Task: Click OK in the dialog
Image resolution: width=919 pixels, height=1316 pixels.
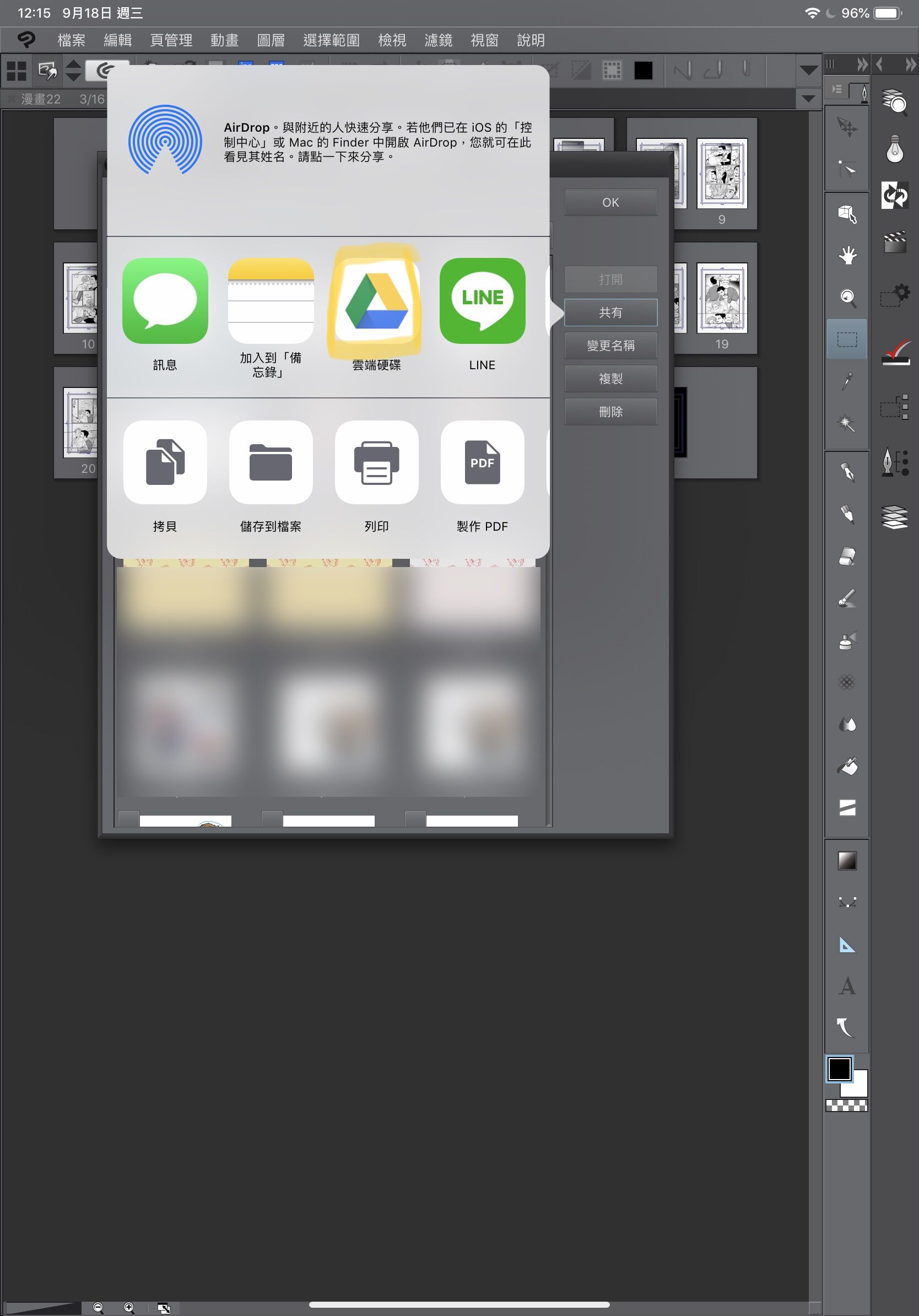Action: (x=611, y=202)
